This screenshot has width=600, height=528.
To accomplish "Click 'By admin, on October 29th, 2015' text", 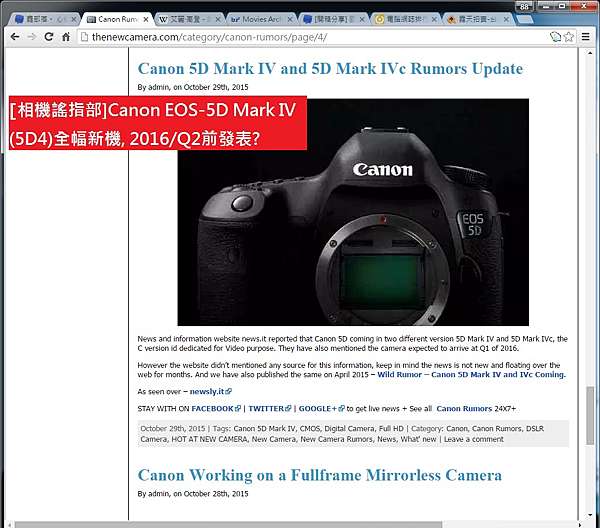I will pyautogui.click(x=193, y=87).
